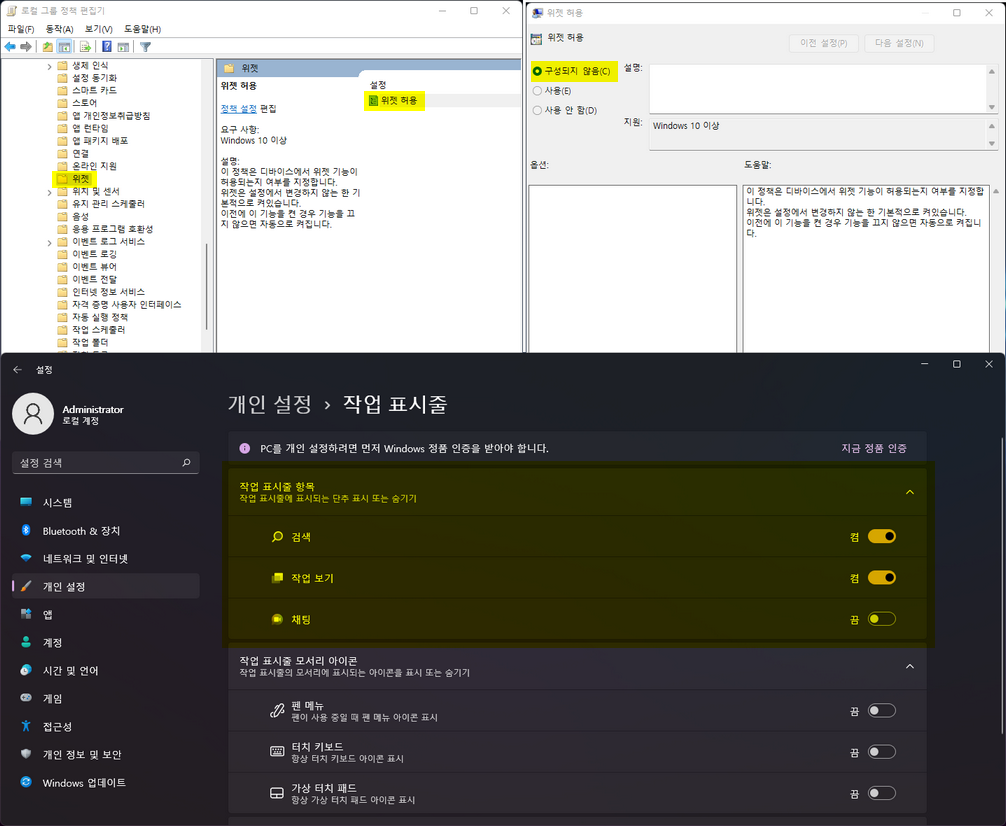The image size is (1006, 826).
Task: Select 자동 실행 정책 folder in tree
Action: point(100,317)
